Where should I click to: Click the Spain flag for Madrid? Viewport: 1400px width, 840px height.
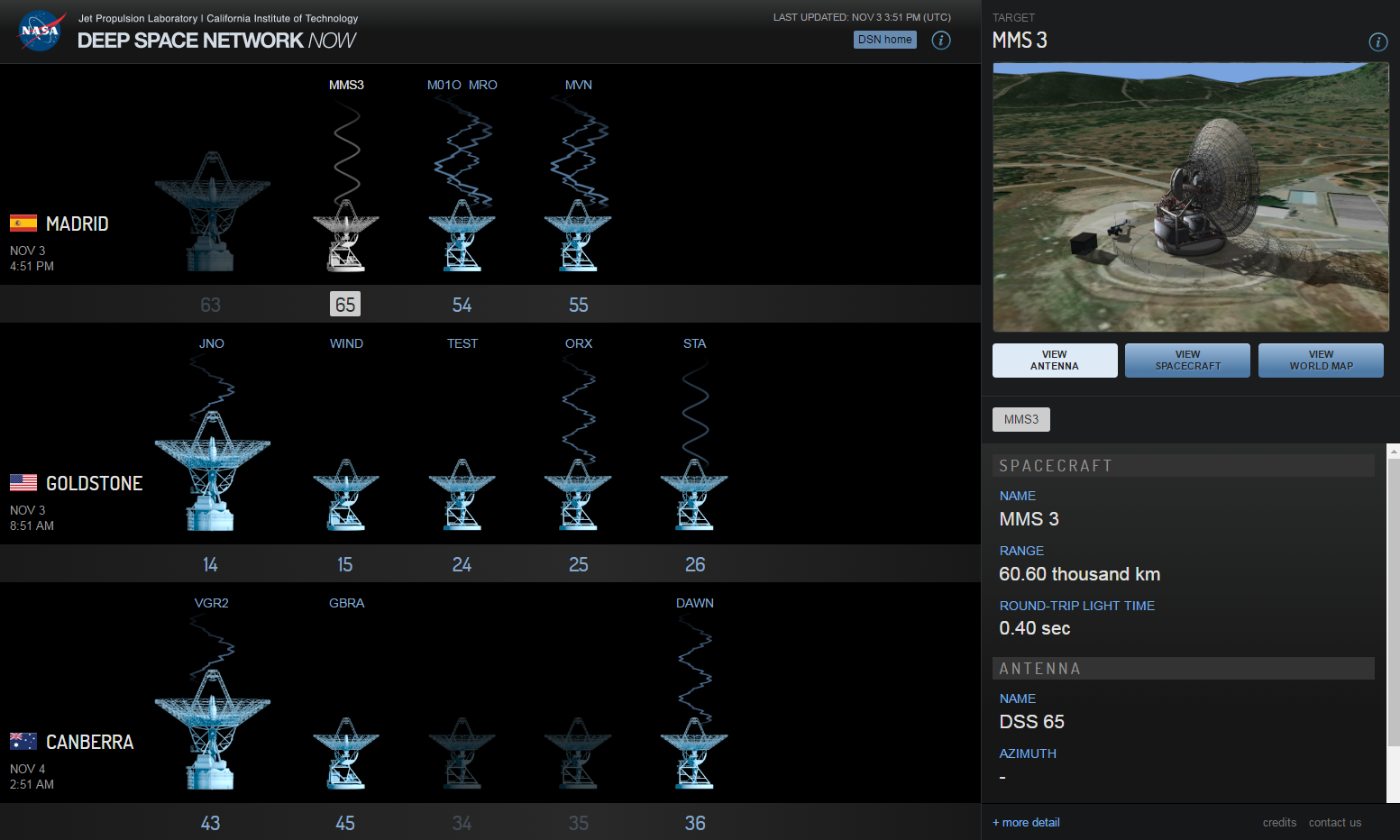(x=23, y=224)
